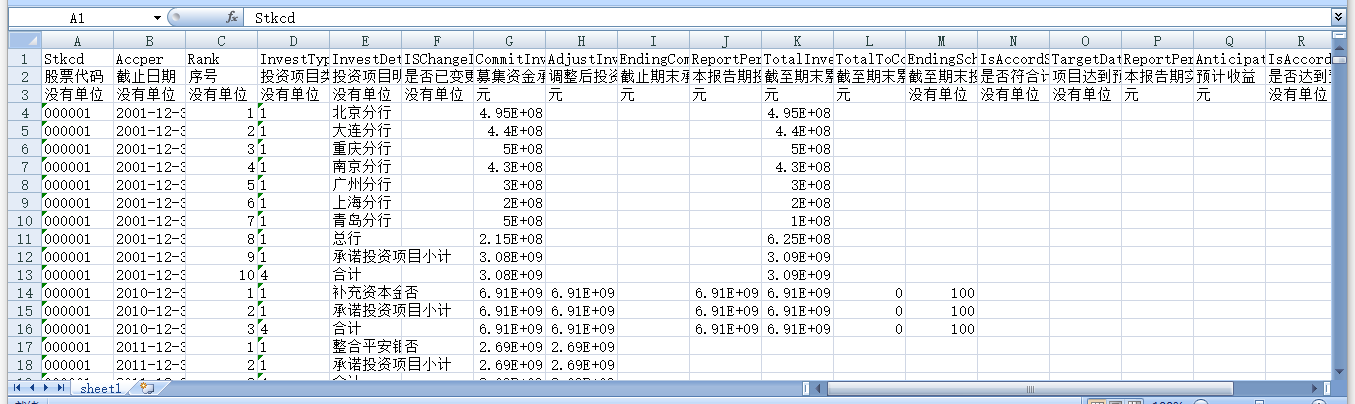Select cell C2 labeled 序号
The height and width of the screenshot is (404, 1355).
coord(221,77)
